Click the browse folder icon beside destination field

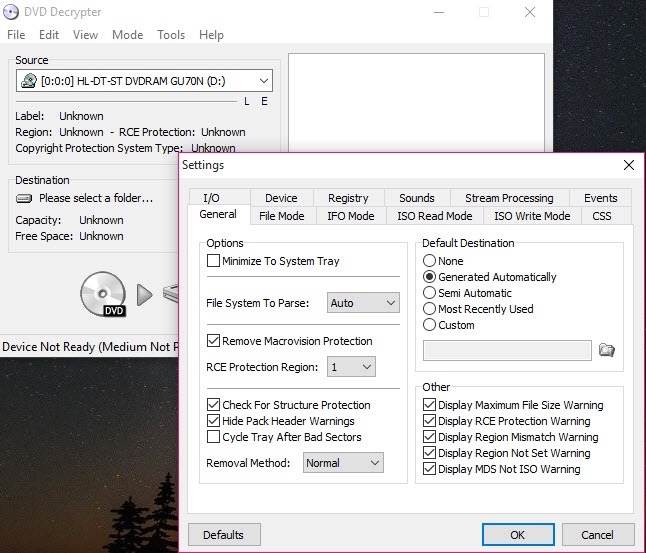606,350
